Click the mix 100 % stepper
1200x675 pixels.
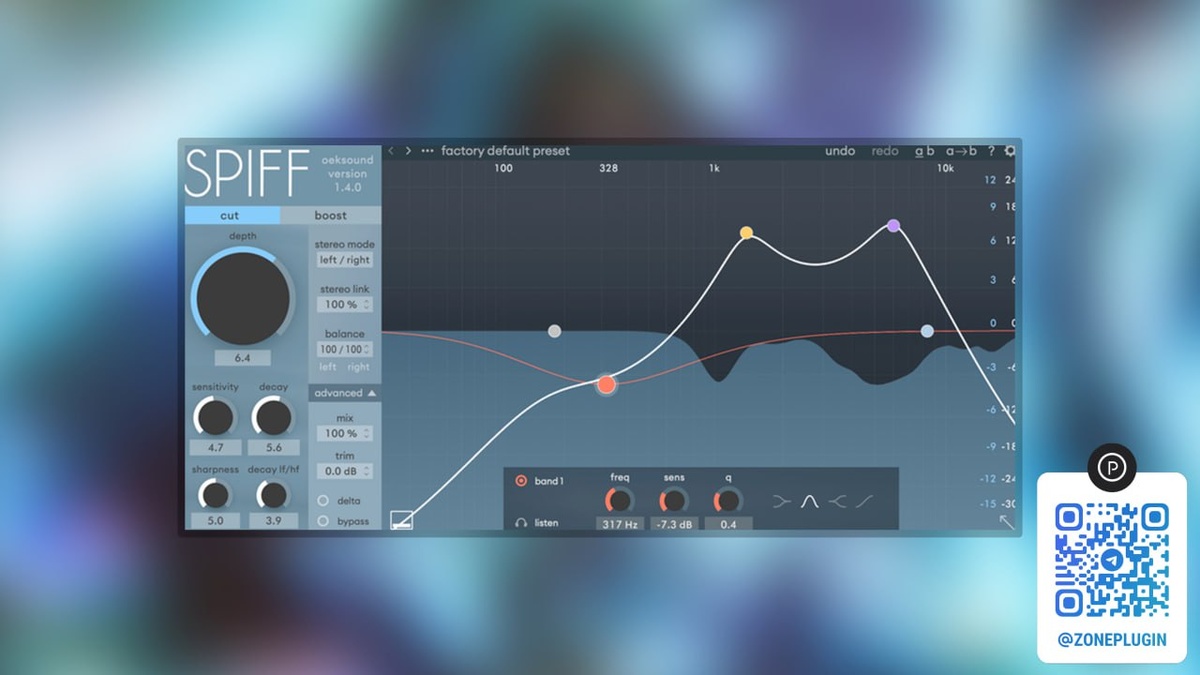pos(346,433)
